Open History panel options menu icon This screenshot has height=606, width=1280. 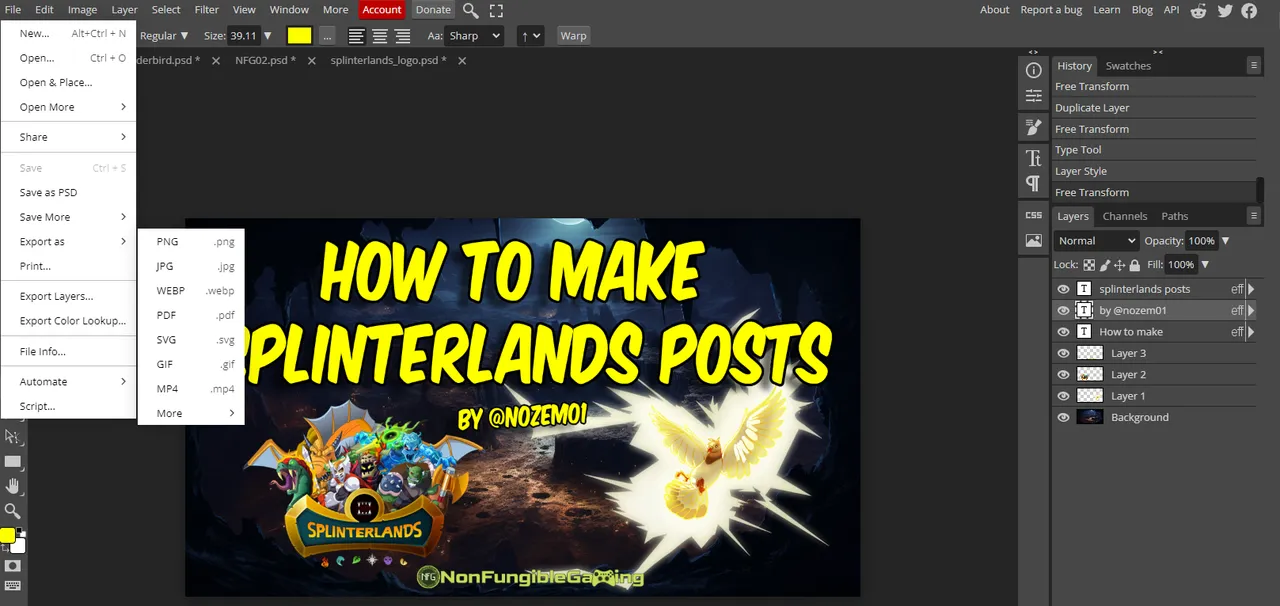pyautogui.click(x=1254, y=65)
